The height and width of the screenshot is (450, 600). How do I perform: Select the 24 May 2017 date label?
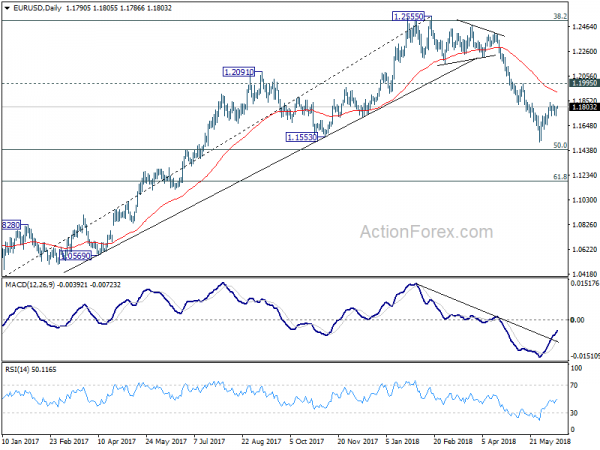point(166,441)
